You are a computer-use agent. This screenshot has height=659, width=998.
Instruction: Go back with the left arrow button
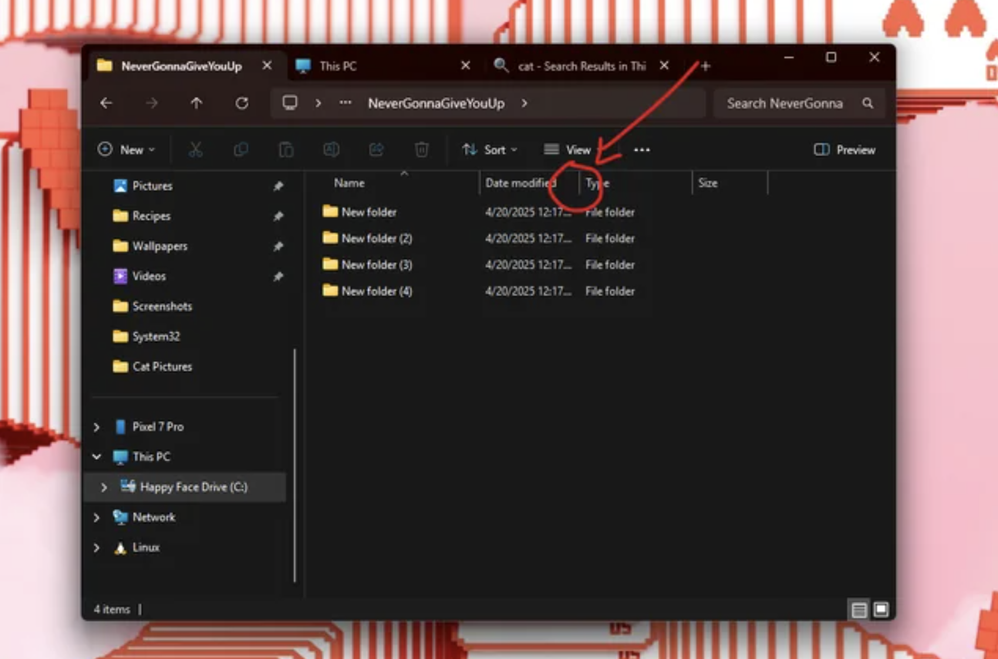(106, 103)
